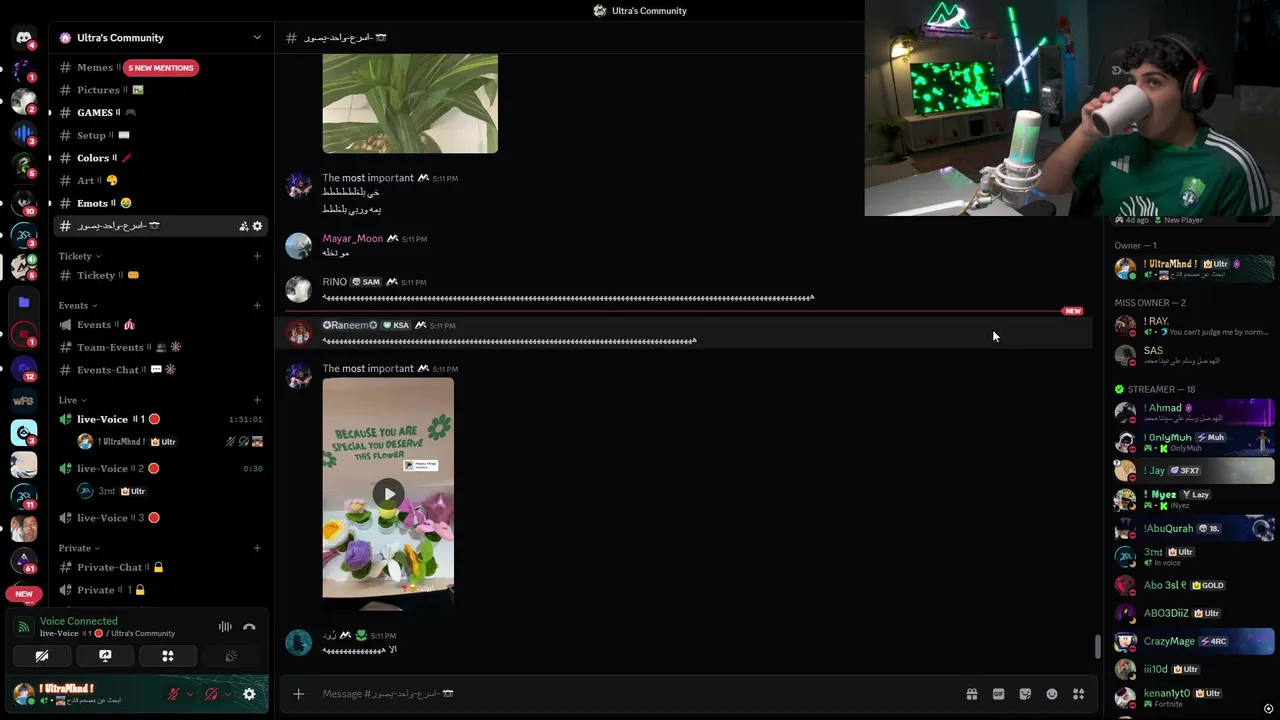Send a gift from message bar
Screen dimensions: 1280x720
971,694
